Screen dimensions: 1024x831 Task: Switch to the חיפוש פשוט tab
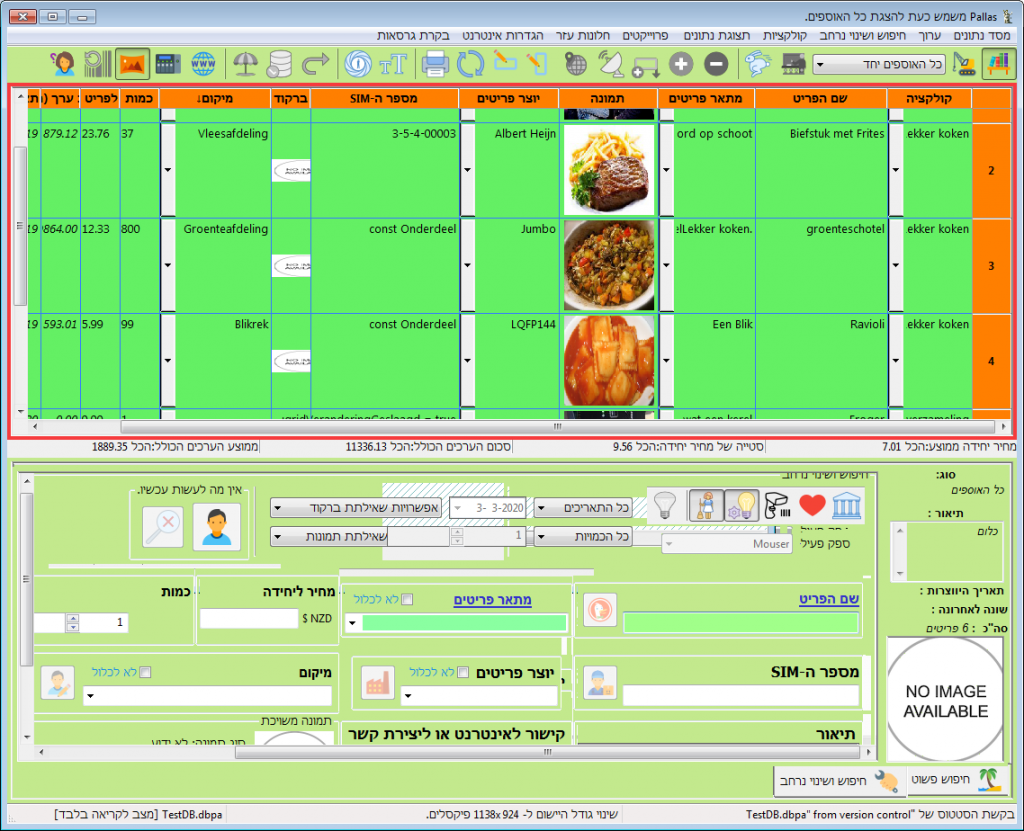(x=957, y=780)
